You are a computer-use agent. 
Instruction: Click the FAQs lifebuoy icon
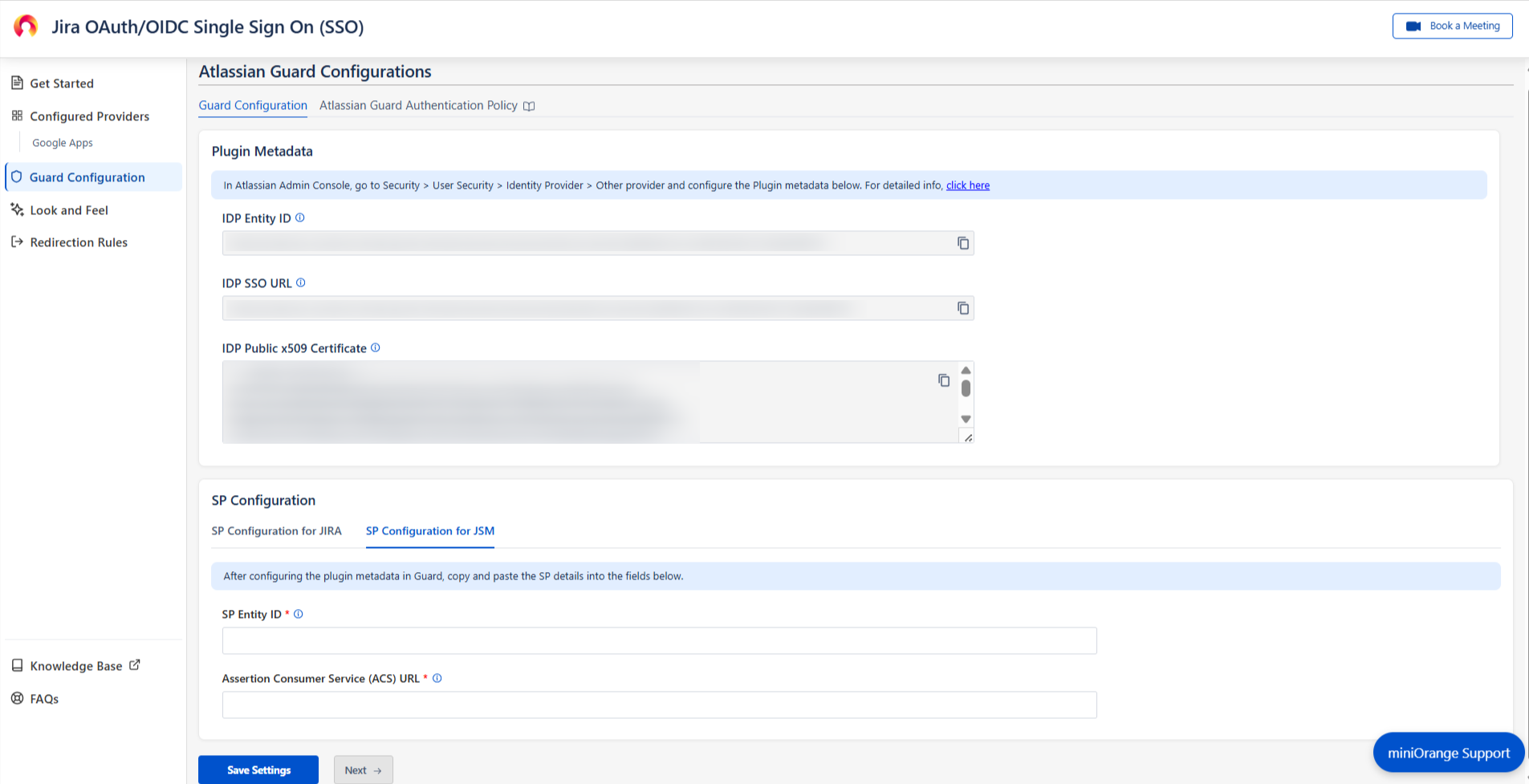[x=17, y=698]
